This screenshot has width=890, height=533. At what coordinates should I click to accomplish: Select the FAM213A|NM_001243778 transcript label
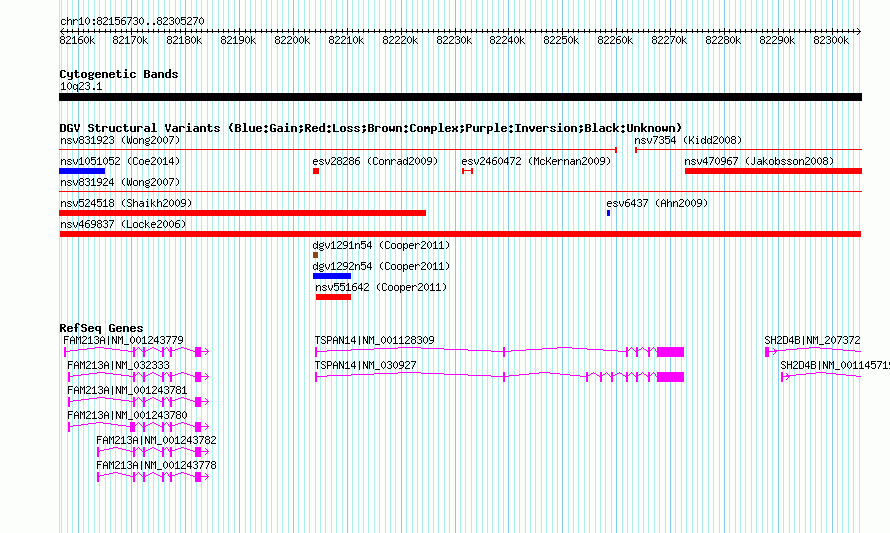(x=156, y=465)
